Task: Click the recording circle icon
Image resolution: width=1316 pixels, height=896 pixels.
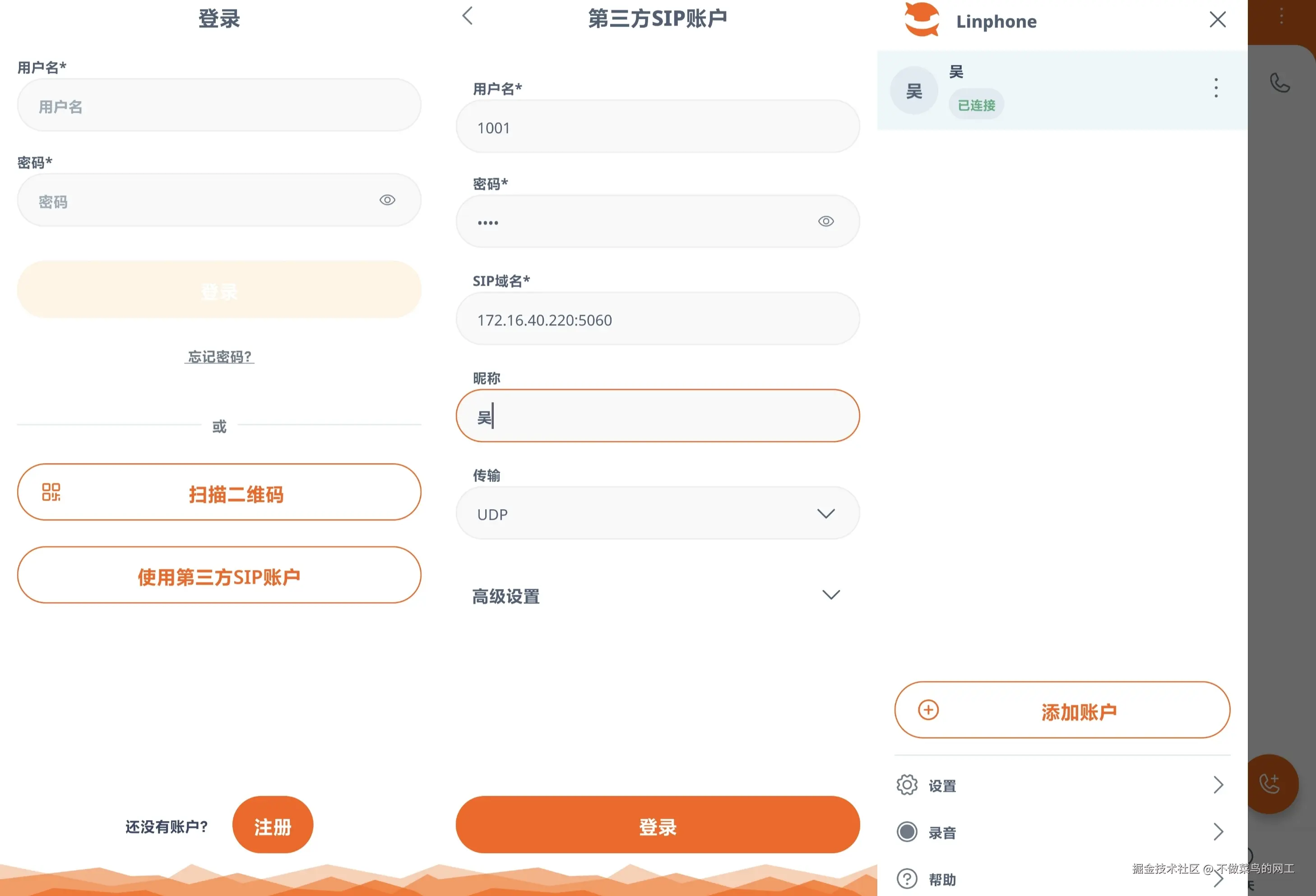Action: 907,832
